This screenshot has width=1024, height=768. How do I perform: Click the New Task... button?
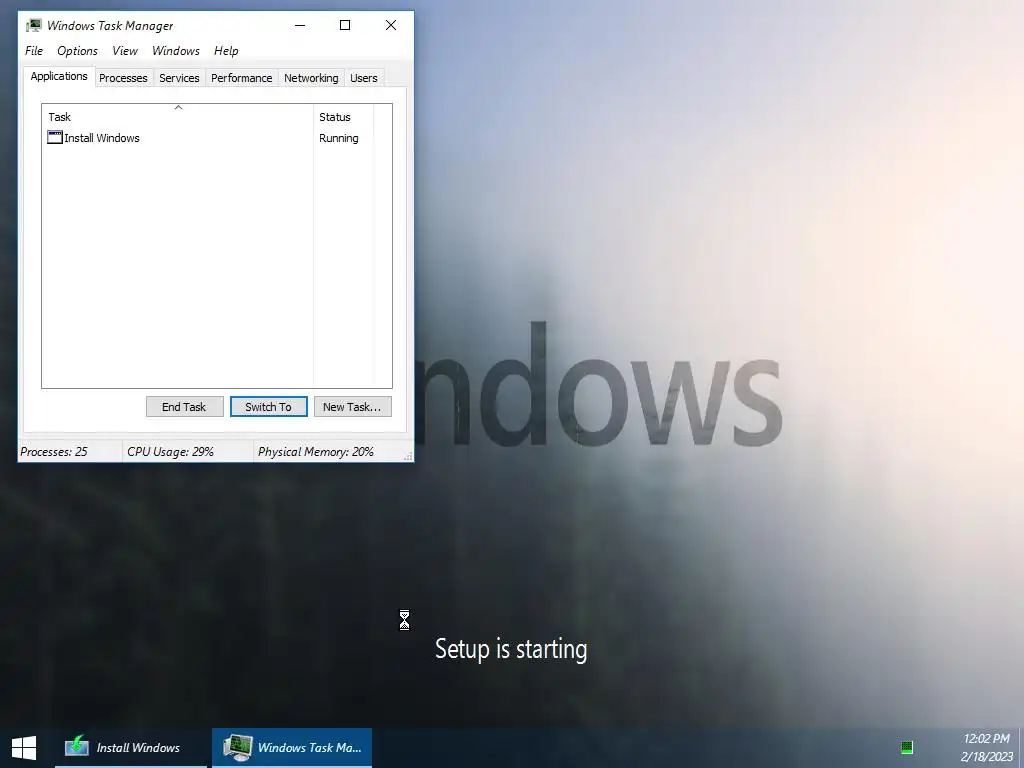[x=353, y=407]
